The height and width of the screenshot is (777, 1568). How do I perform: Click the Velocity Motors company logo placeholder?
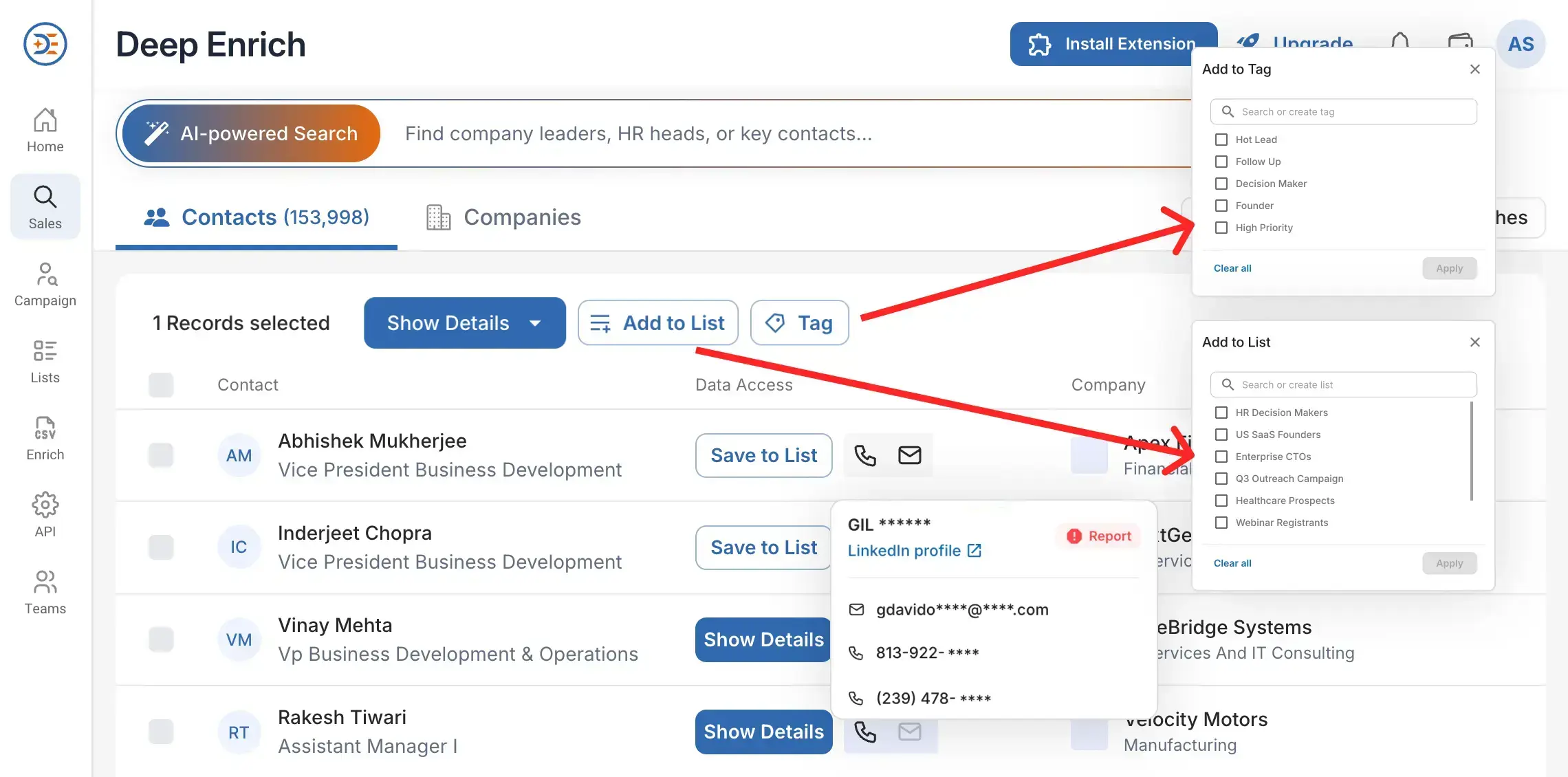click(1089, 733)
